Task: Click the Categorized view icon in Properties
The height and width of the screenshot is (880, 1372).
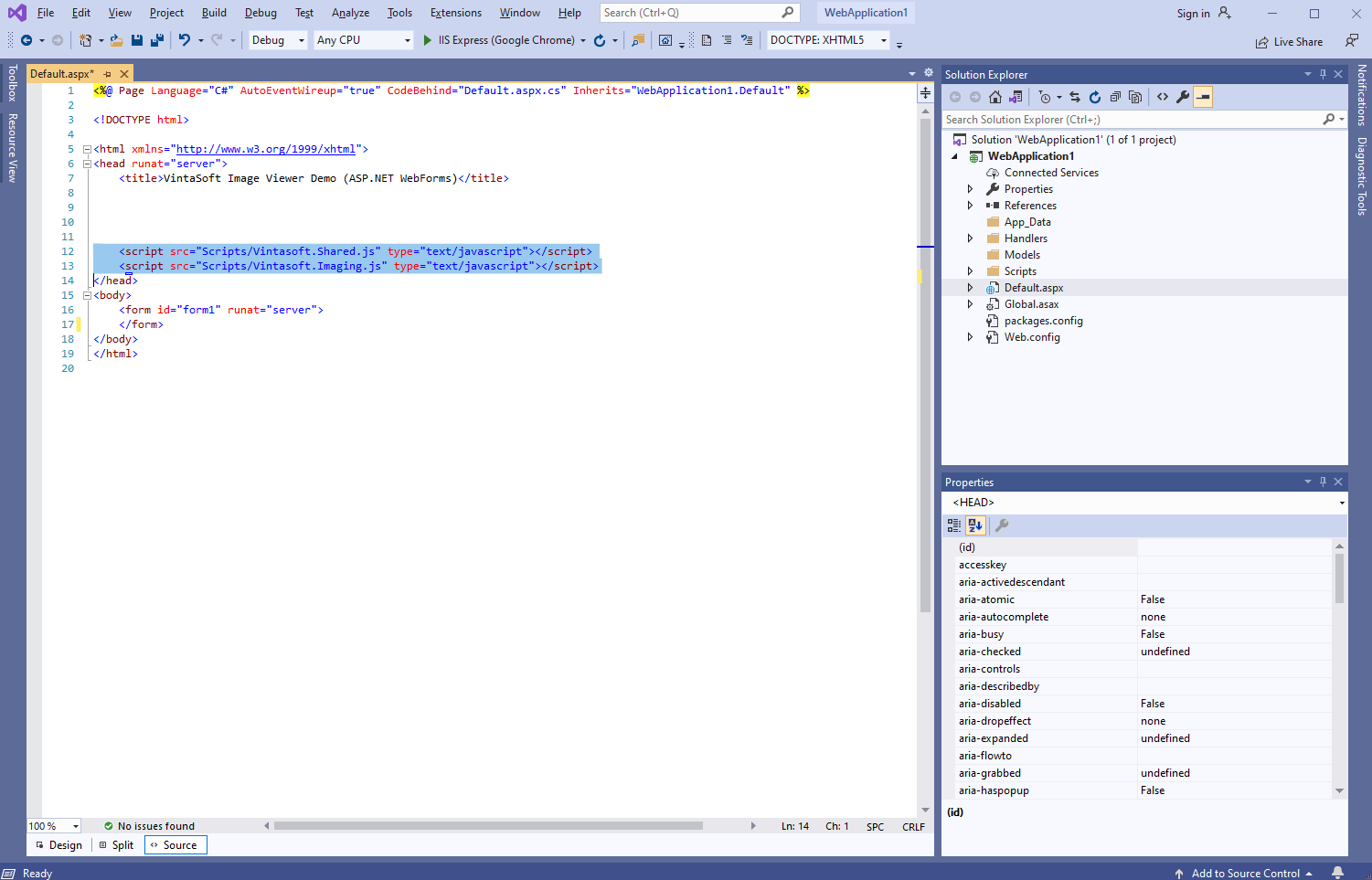Action: (954, 525)
